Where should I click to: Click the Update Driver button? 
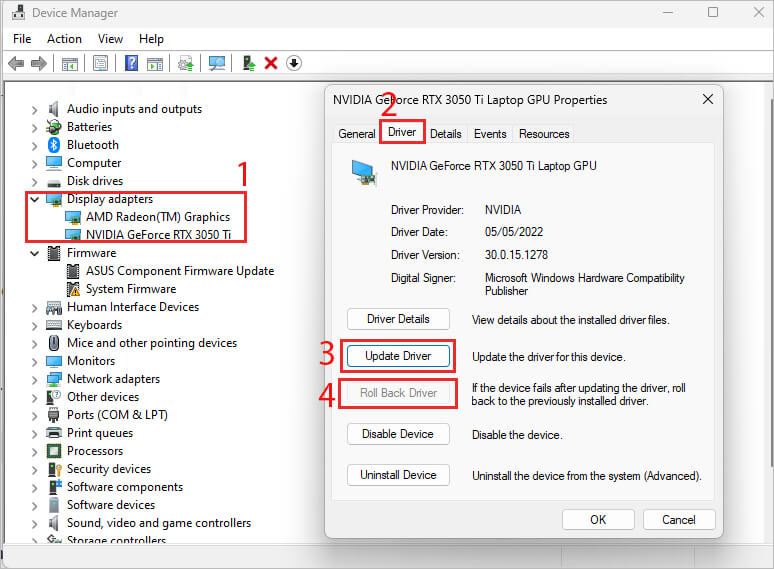click(x=398, y=356)
